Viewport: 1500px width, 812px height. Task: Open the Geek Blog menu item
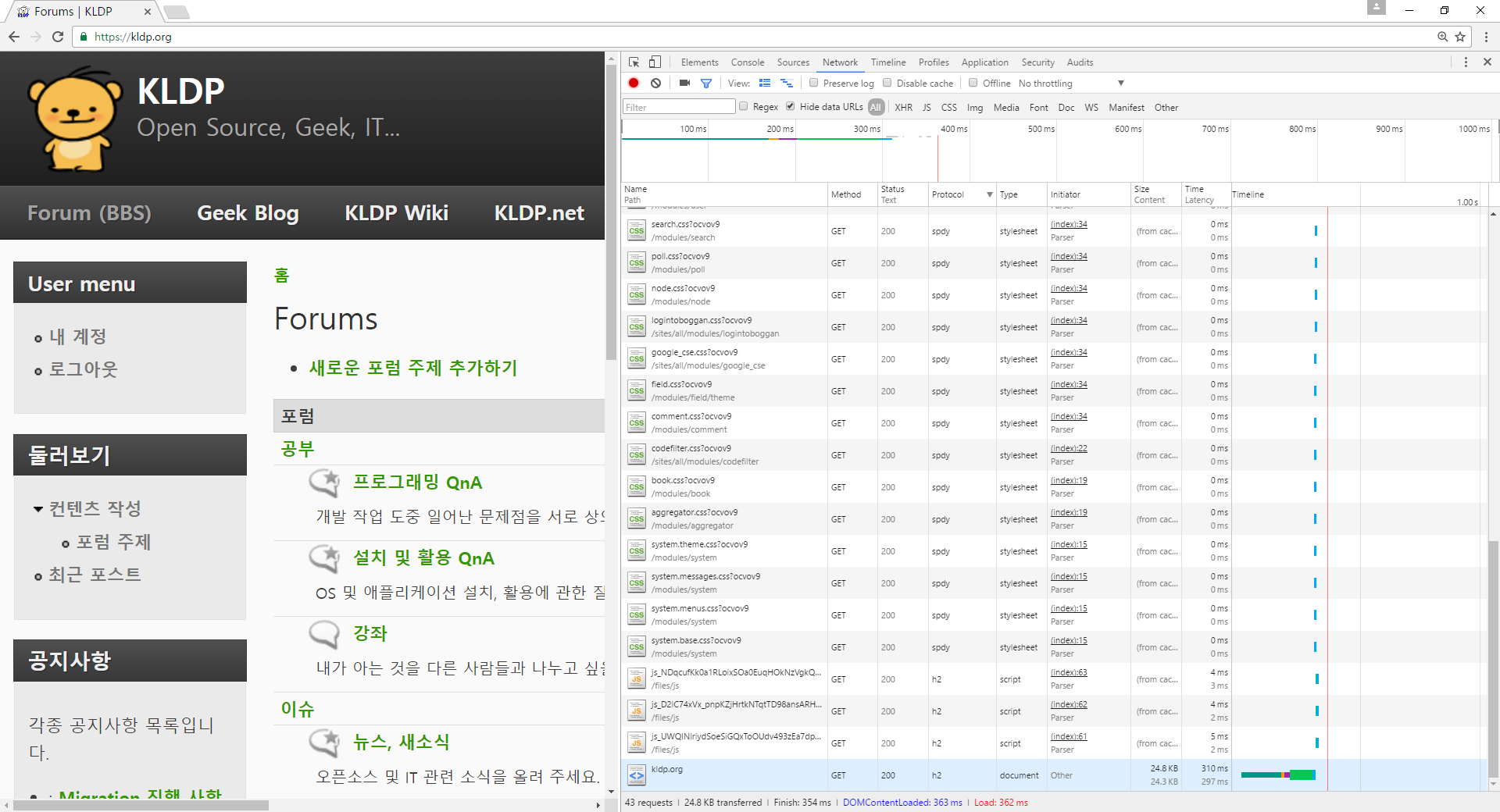tap(247, 212)
